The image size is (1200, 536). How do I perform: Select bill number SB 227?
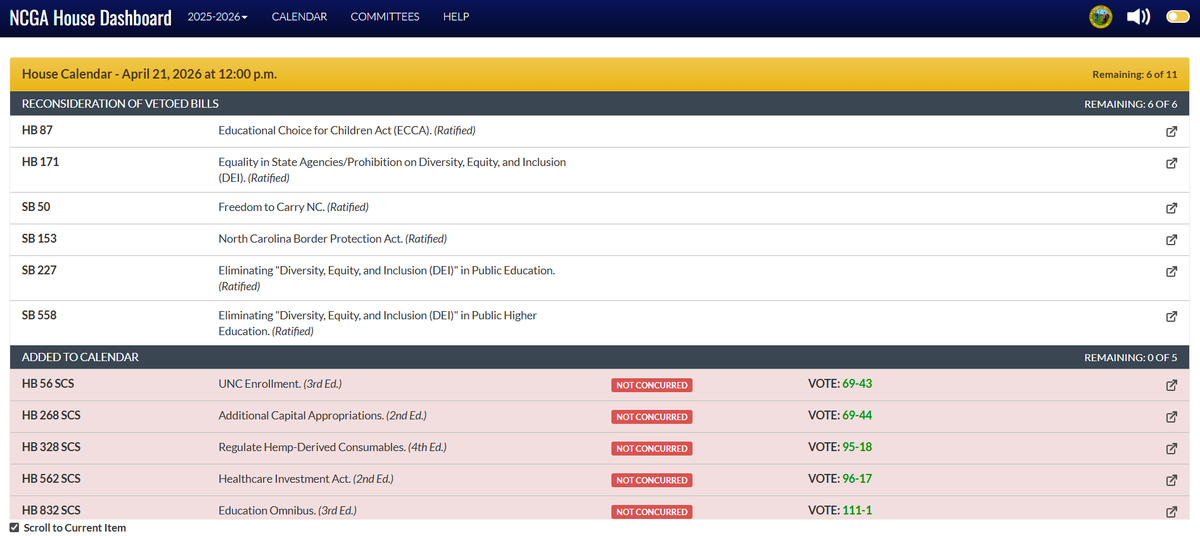coord(39,270)
